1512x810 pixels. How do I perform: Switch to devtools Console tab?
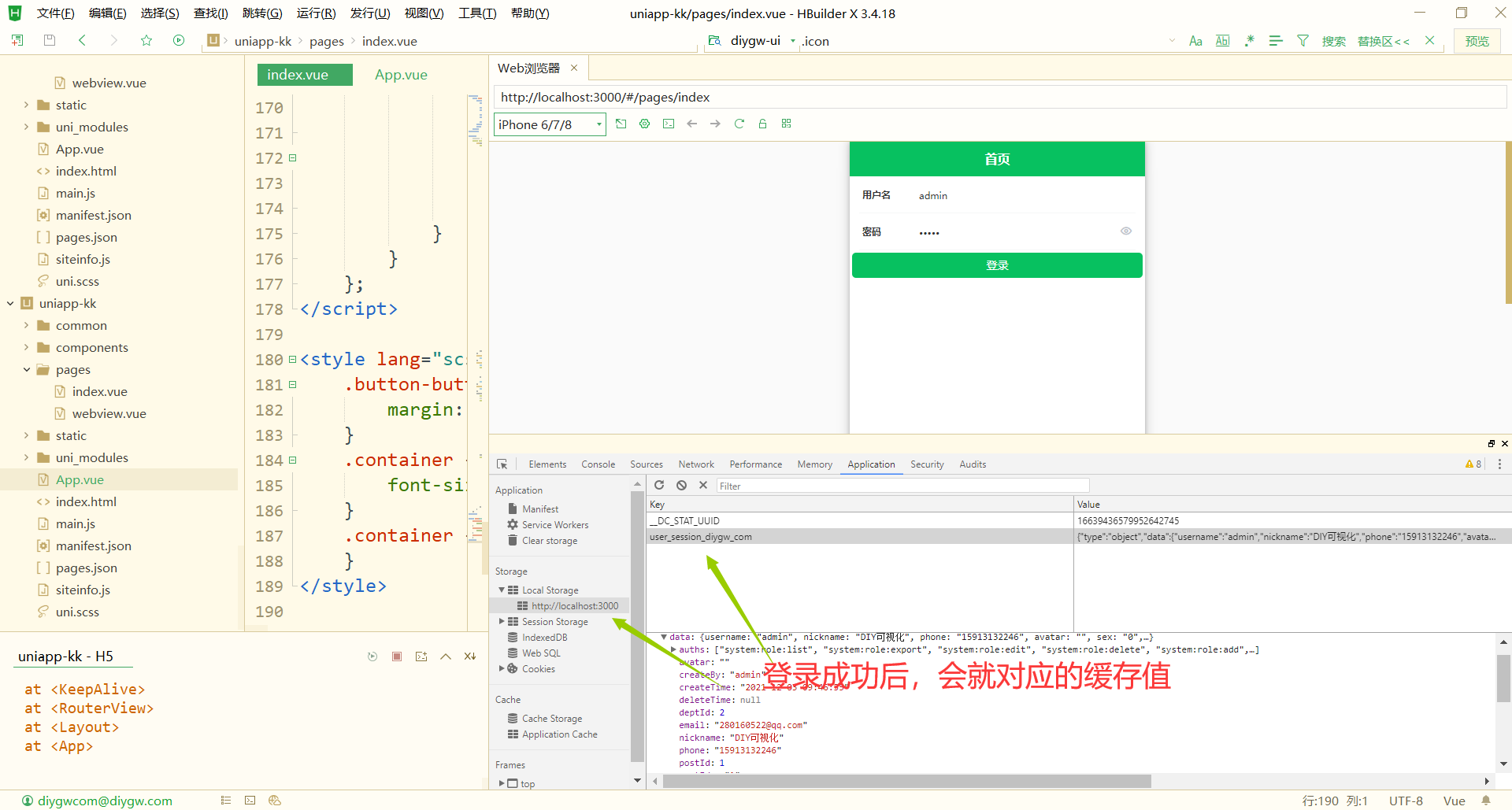tap(598, 464)
